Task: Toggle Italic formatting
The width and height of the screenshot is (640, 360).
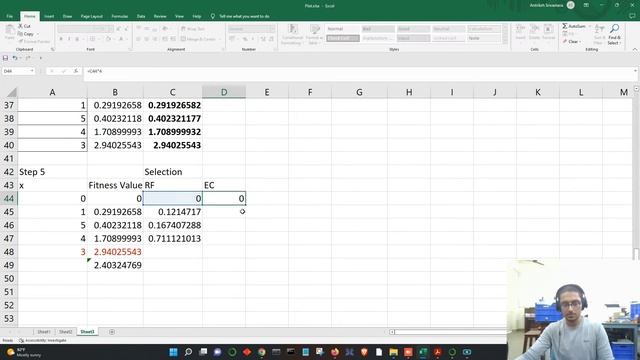Action: point(69,39)
